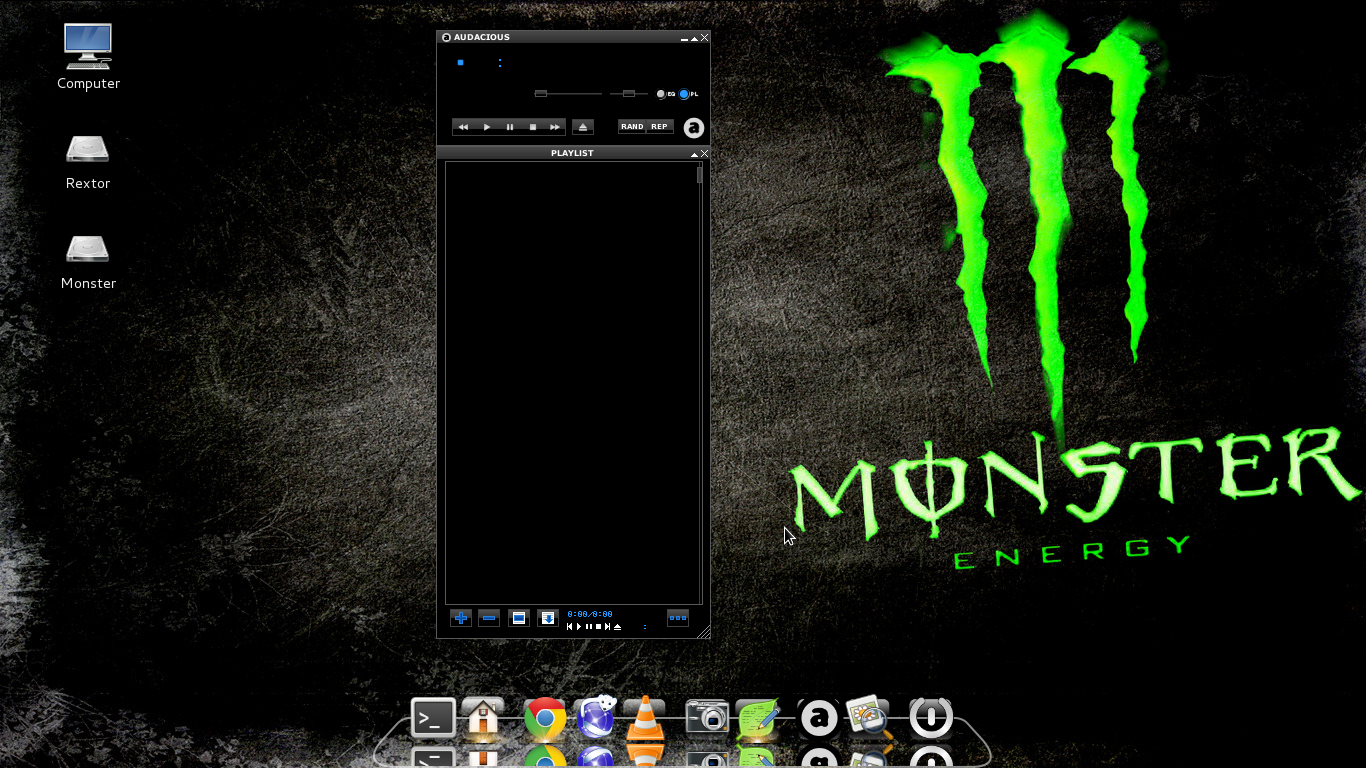1366x768 pixels.
Task: Click the balance slider handle
Action: click(x=629, y=93)
